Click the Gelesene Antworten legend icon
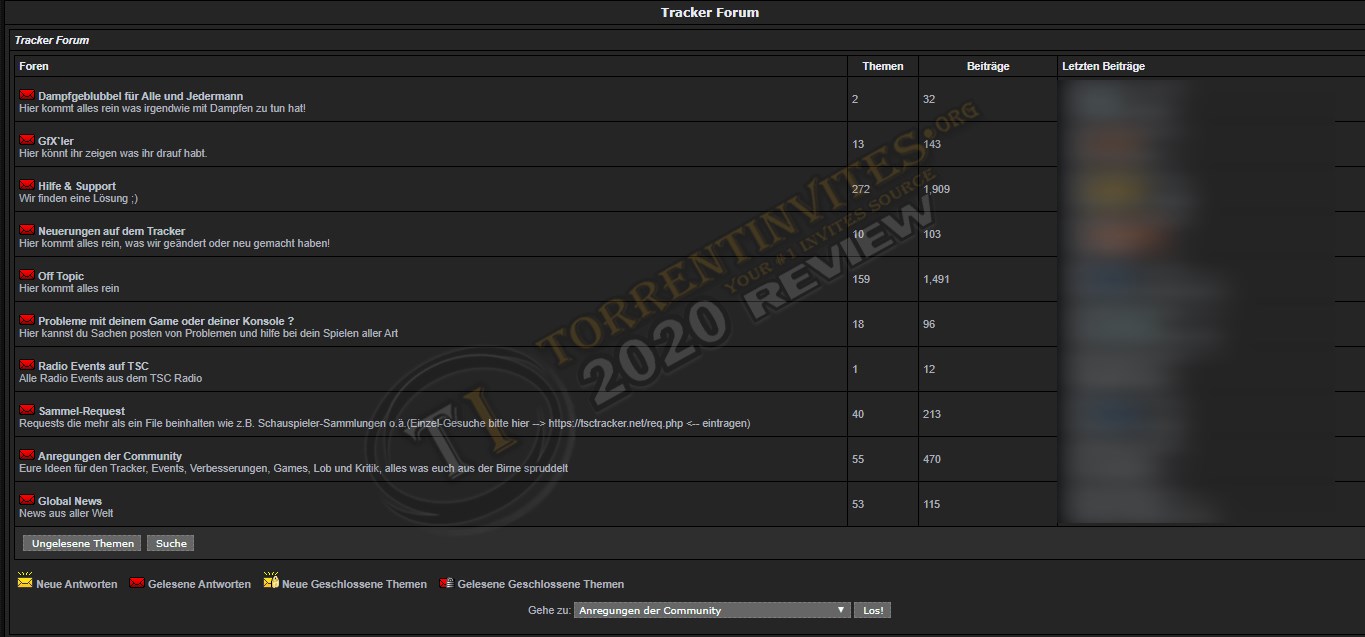This screenshot has height=637, width=1365. click(137, 583)
